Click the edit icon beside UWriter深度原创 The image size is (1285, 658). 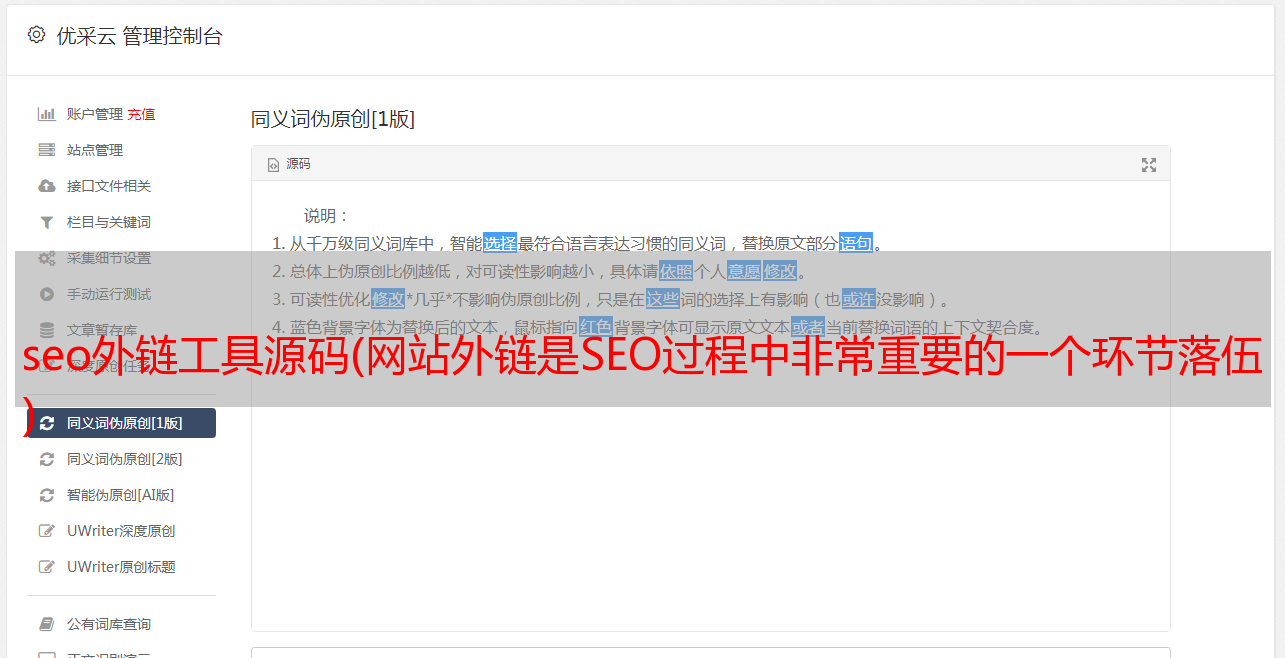coord(46,531)
